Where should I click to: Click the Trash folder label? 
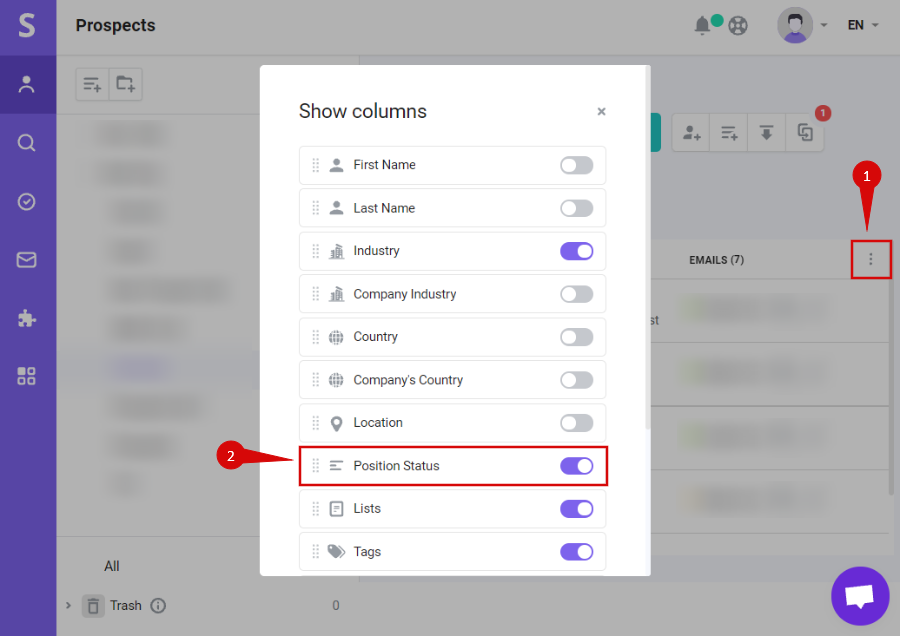pos(126,606)
